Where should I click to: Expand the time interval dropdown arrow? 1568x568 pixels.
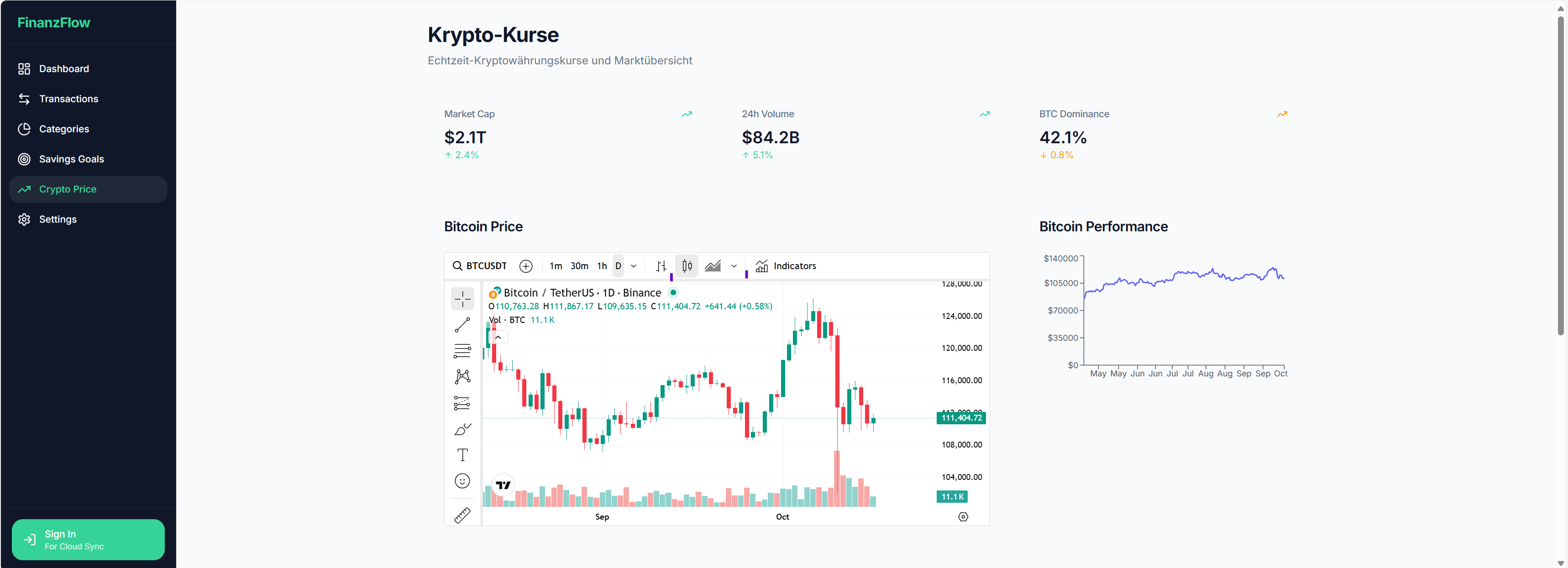tap(634, 266)
